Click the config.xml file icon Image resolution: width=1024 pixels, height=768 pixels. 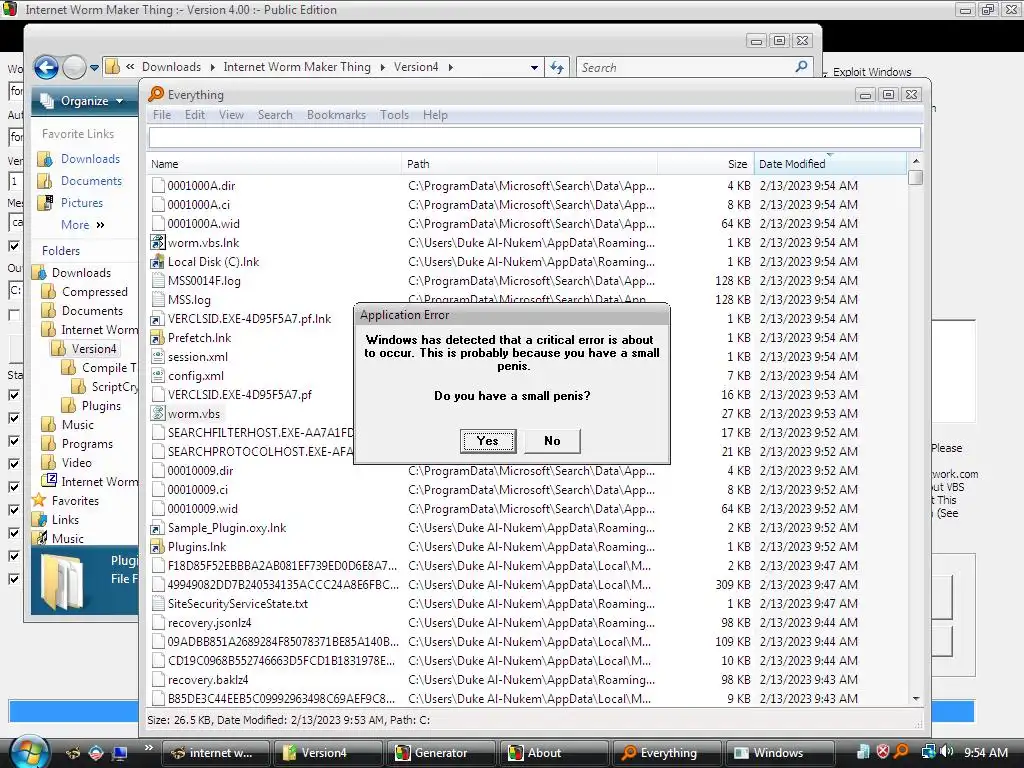(157, 376)
